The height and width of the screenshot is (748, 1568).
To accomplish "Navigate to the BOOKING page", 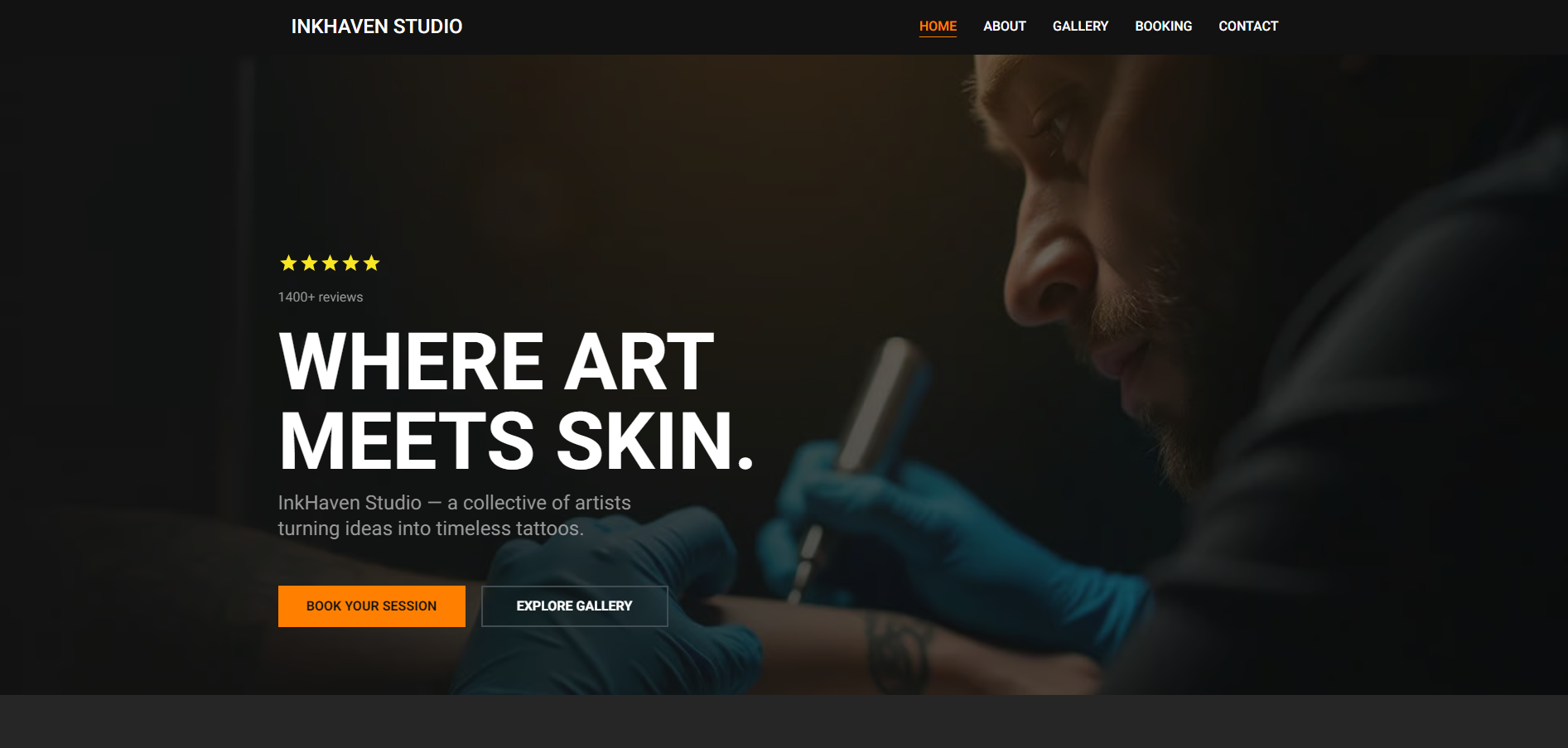I will 1163,27.
